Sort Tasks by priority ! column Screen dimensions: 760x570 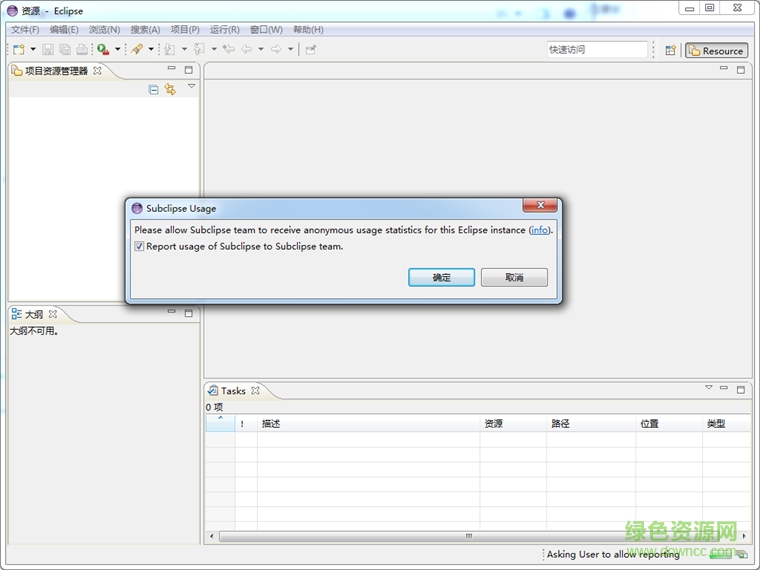(x=246, y=424)
